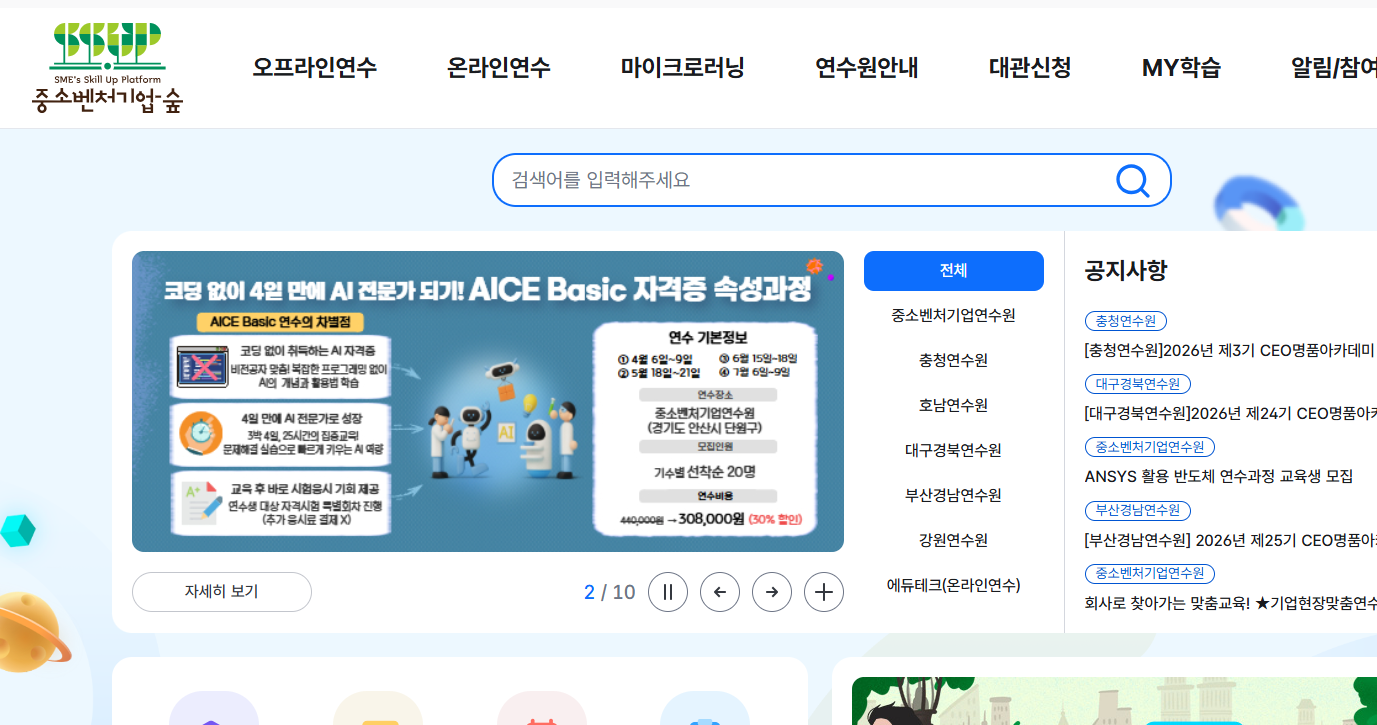Open the [충청연수원] 제3기 CEO명품아카데미 notice
Screen dimensions: 1377x725
pos(1230,351)
